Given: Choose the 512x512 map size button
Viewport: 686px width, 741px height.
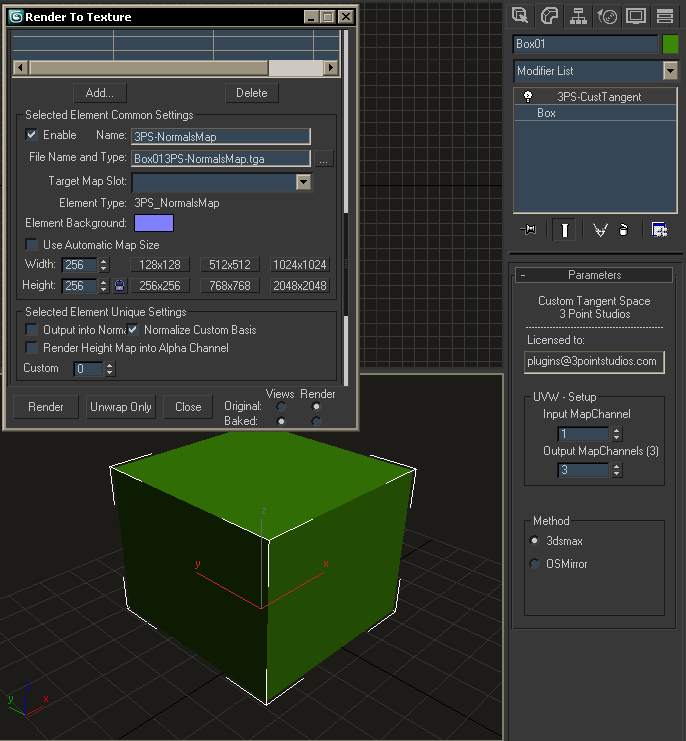Looking at the screenshot, I should 230,265.
